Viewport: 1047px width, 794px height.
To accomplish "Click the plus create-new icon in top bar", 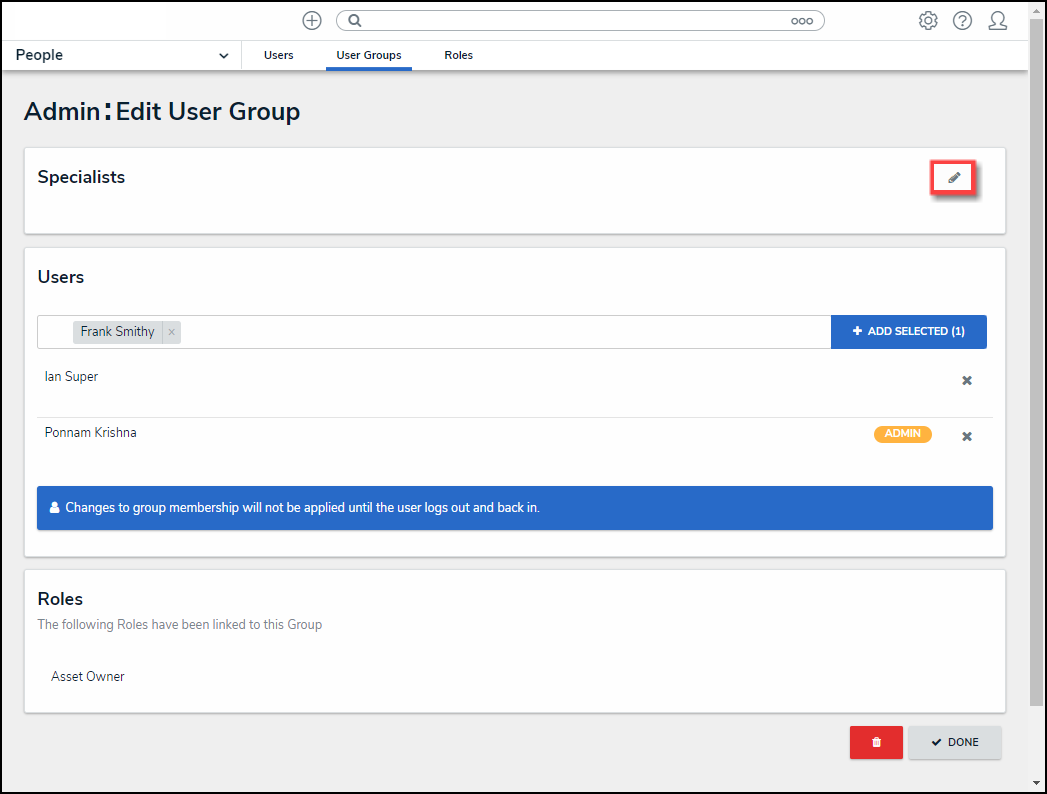I will click(x=312, y=20).
